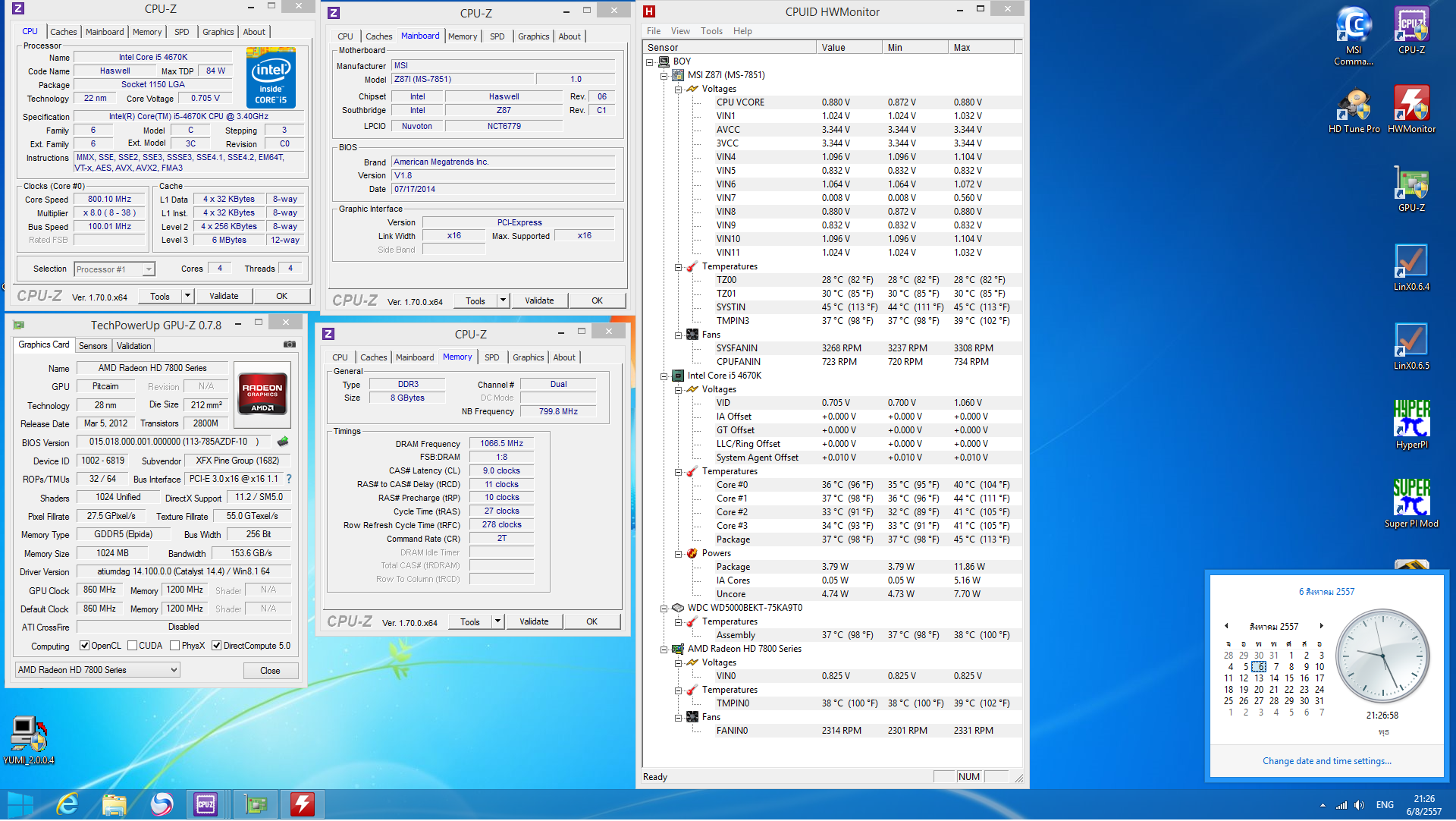Select date 15 in the calendar
The height and width of the screenshot is (821, 1456).
[1289, 679]
